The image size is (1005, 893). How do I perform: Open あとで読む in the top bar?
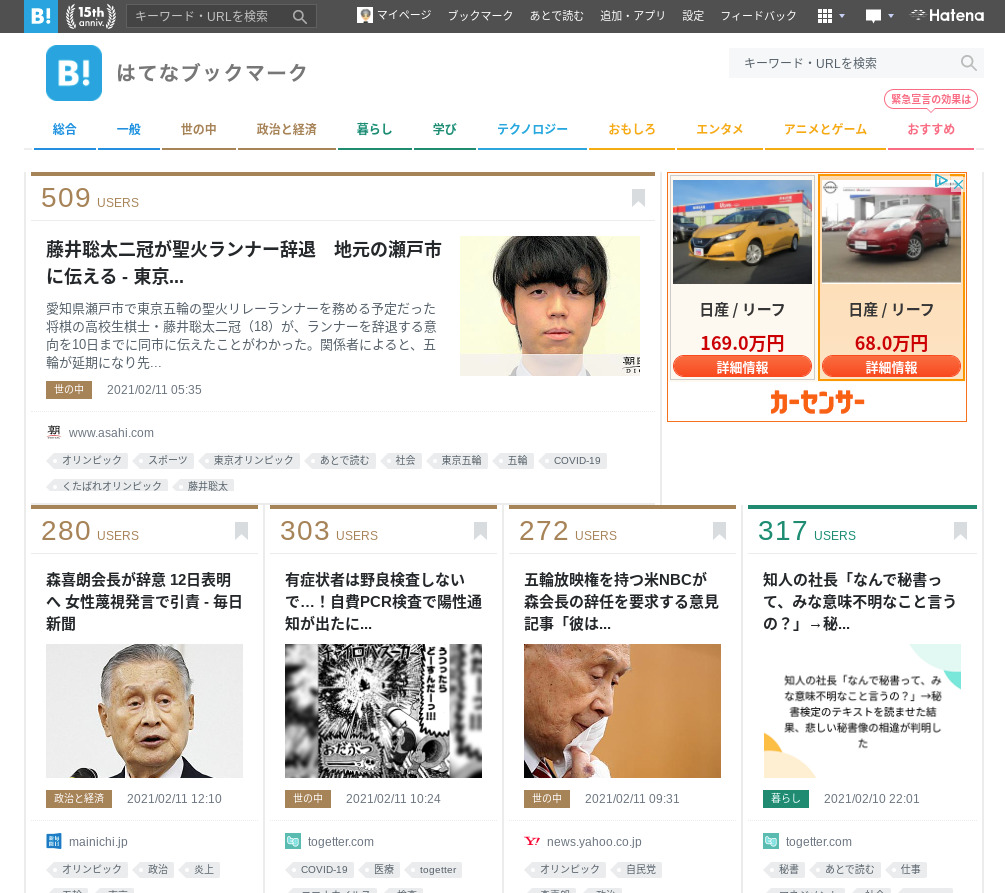556,15
